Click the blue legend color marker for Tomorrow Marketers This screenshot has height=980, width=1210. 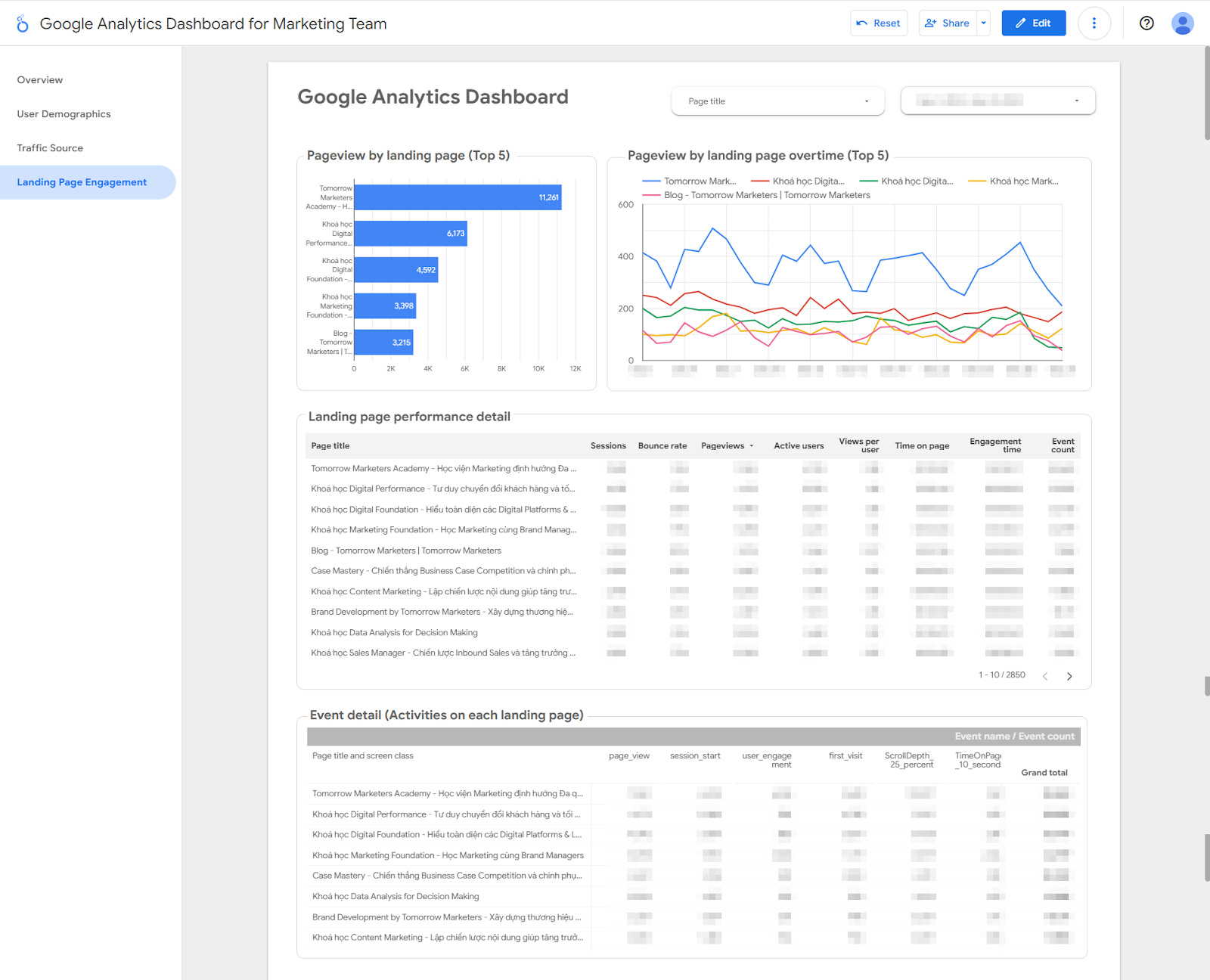652,181
